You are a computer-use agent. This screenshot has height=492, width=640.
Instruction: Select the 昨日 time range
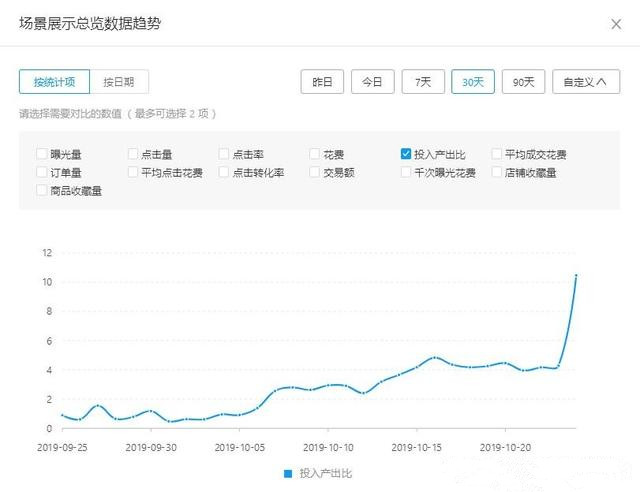[322, 82]
